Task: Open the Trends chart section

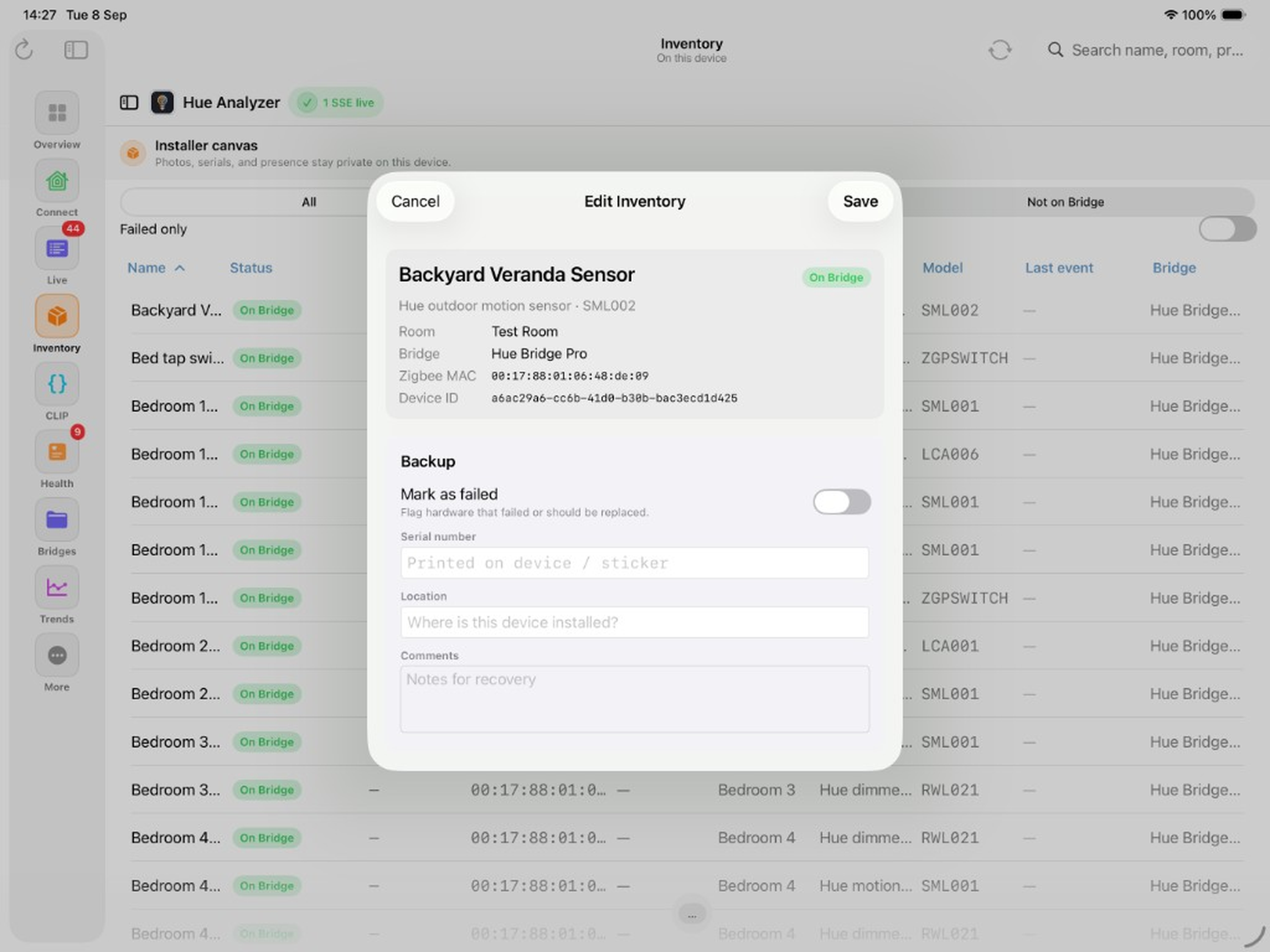Action: coord(57,588)
